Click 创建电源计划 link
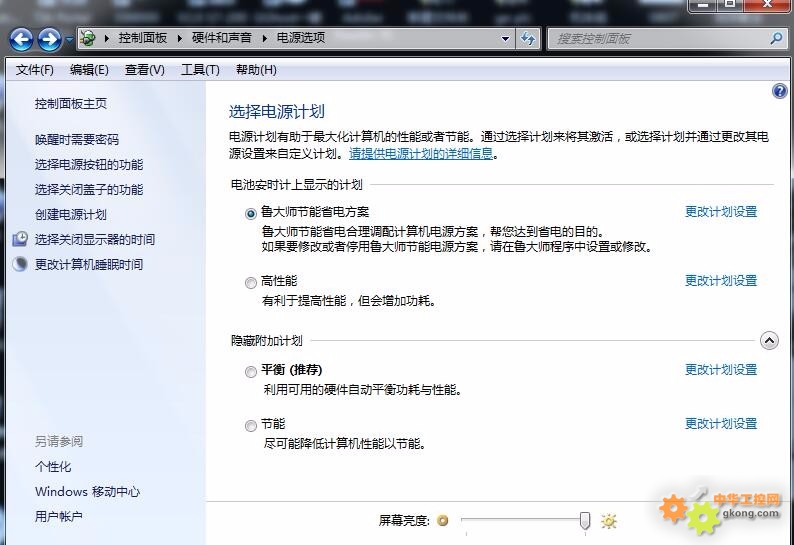The height and width of the screenshot is (545, 794). pos(71,215)
